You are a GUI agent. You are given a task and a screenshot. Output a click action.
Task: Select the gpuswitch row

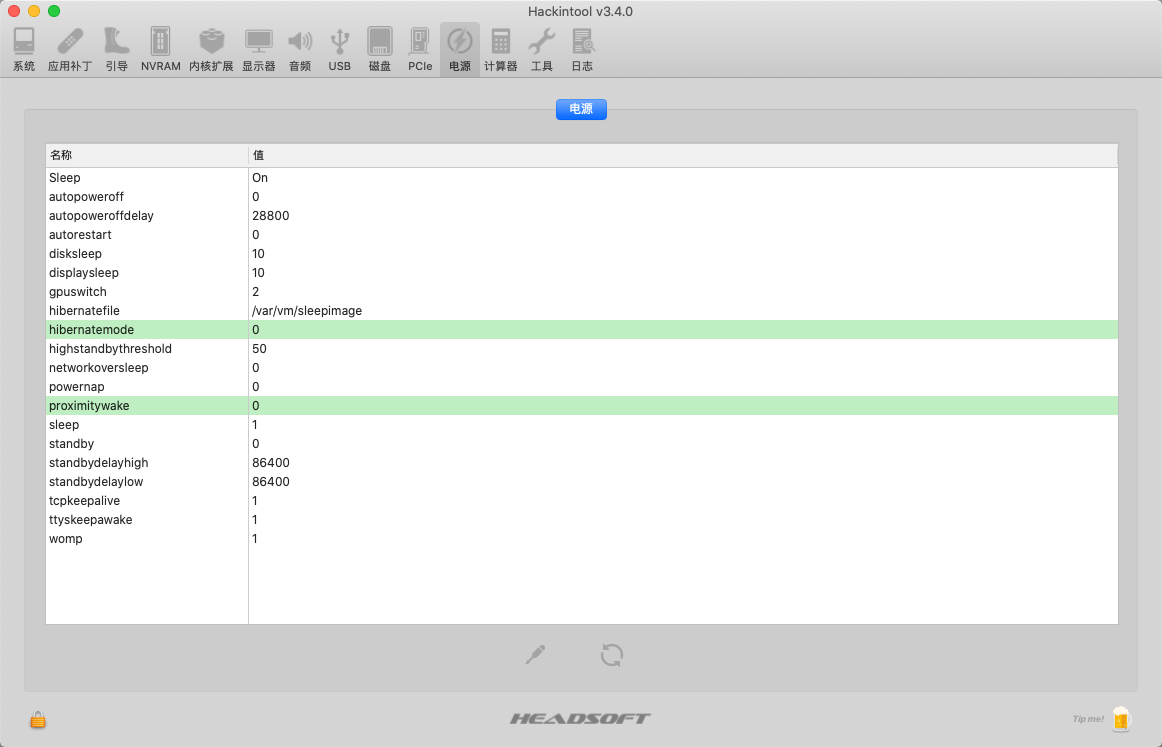[x=582, y=292]
